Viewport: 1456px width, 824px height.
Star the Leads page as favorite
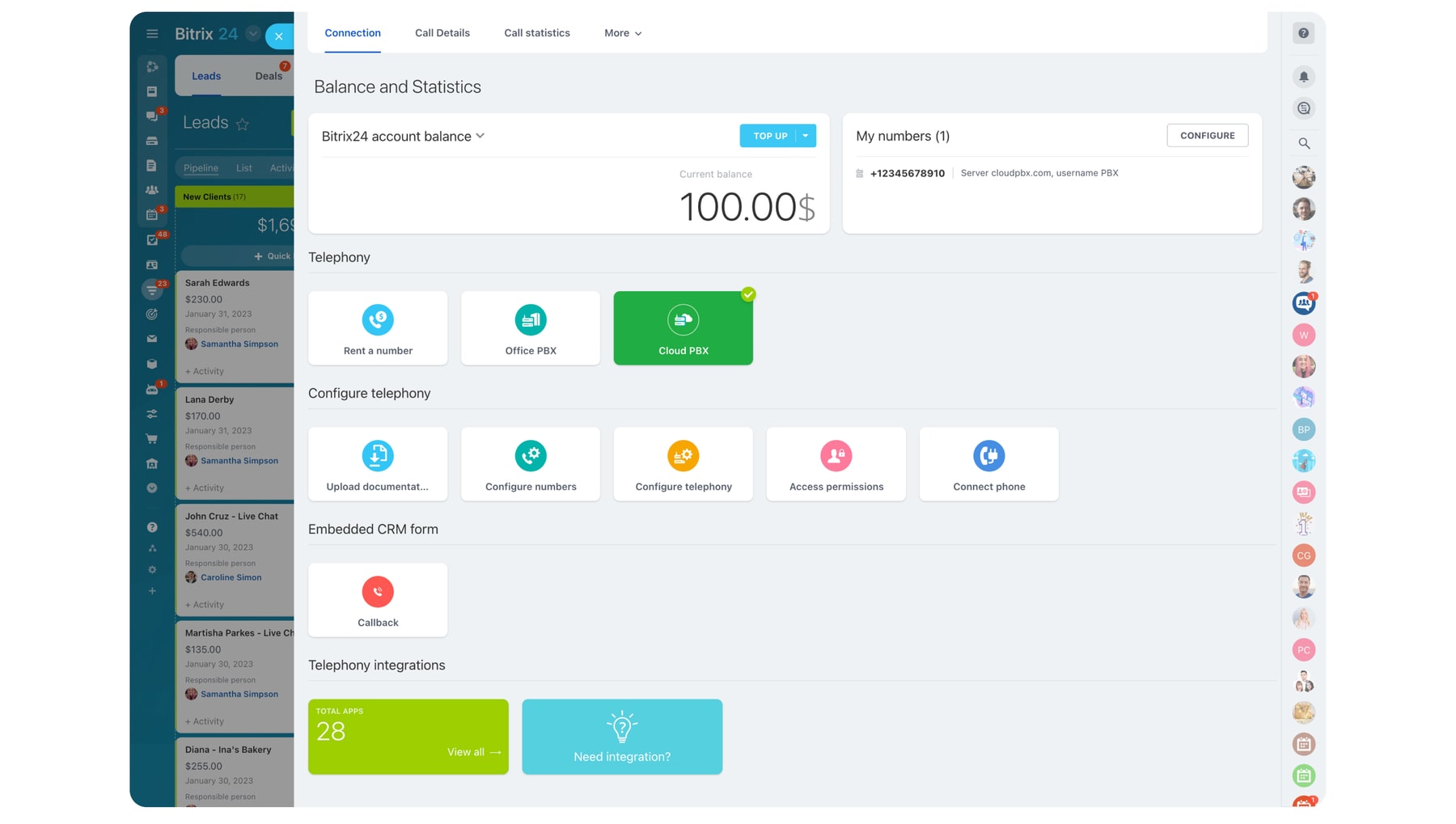(243, 124)
